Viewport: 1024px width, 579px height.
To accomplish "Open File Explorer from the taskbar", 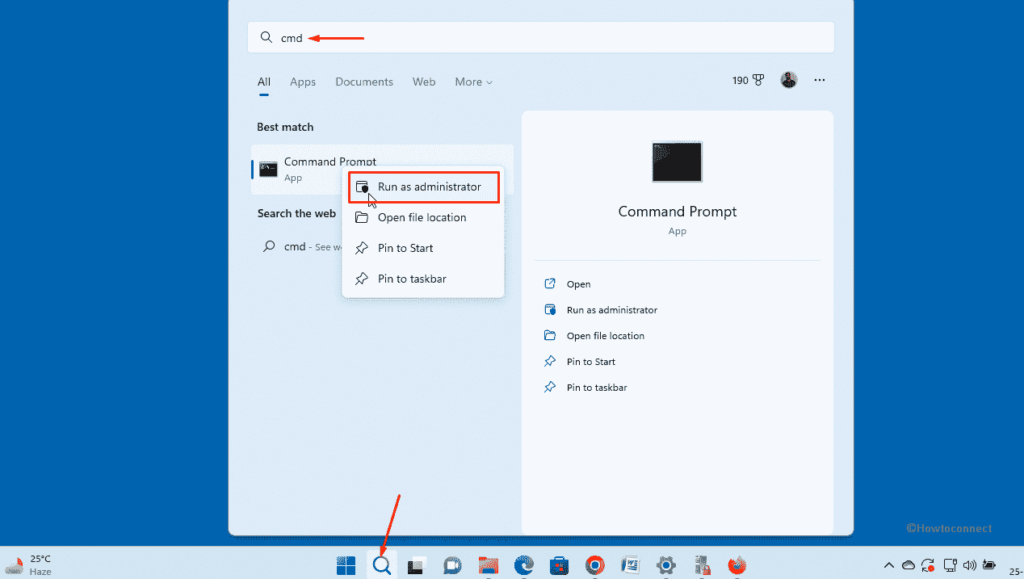I will [488, 565].
